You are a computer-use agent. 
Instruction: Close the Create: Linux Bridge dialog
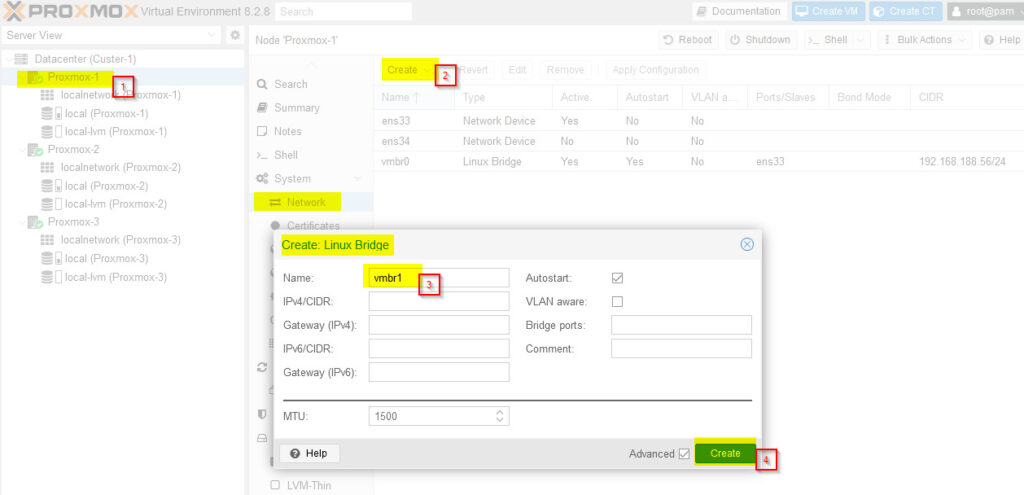(x=747, y=244)
